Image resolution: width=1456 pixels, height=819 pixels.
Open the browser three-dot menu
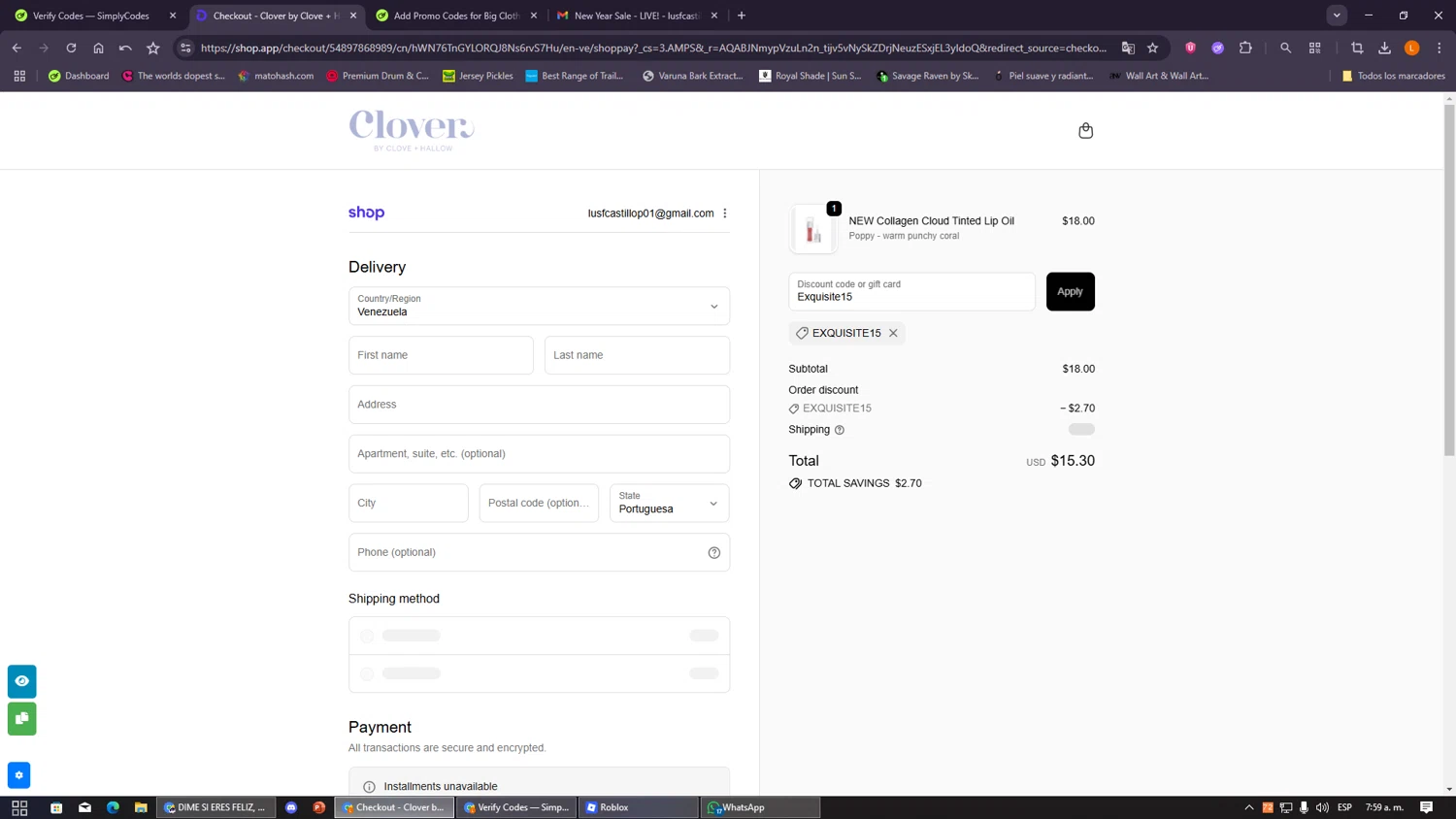(x=1439, y=48)
